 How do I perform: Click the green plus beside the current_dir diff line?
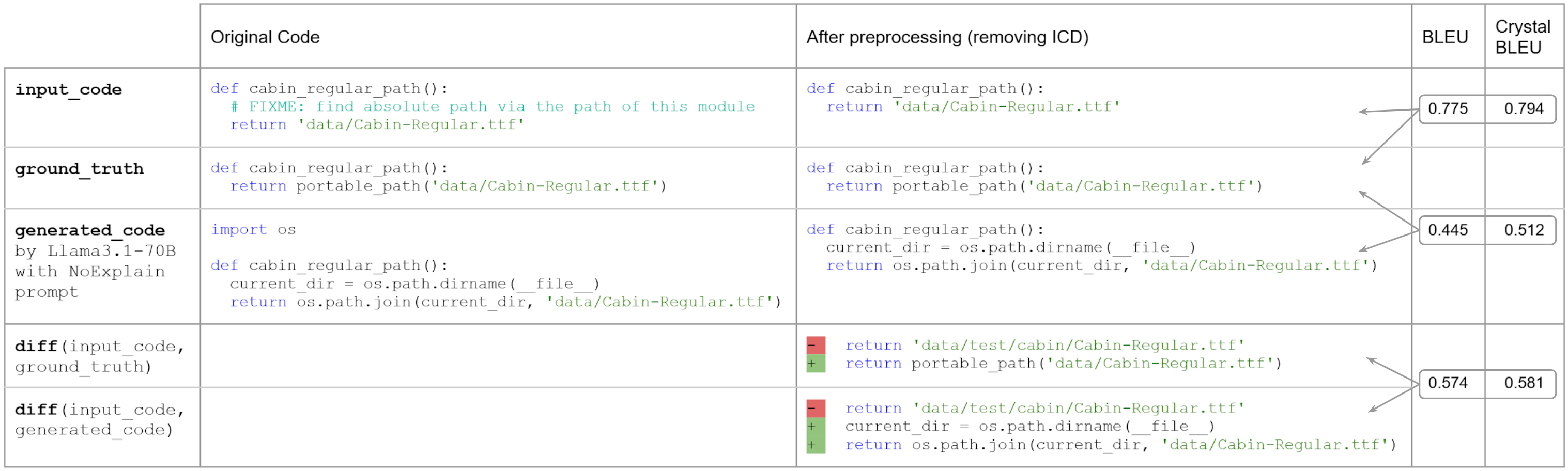[815, 427]
